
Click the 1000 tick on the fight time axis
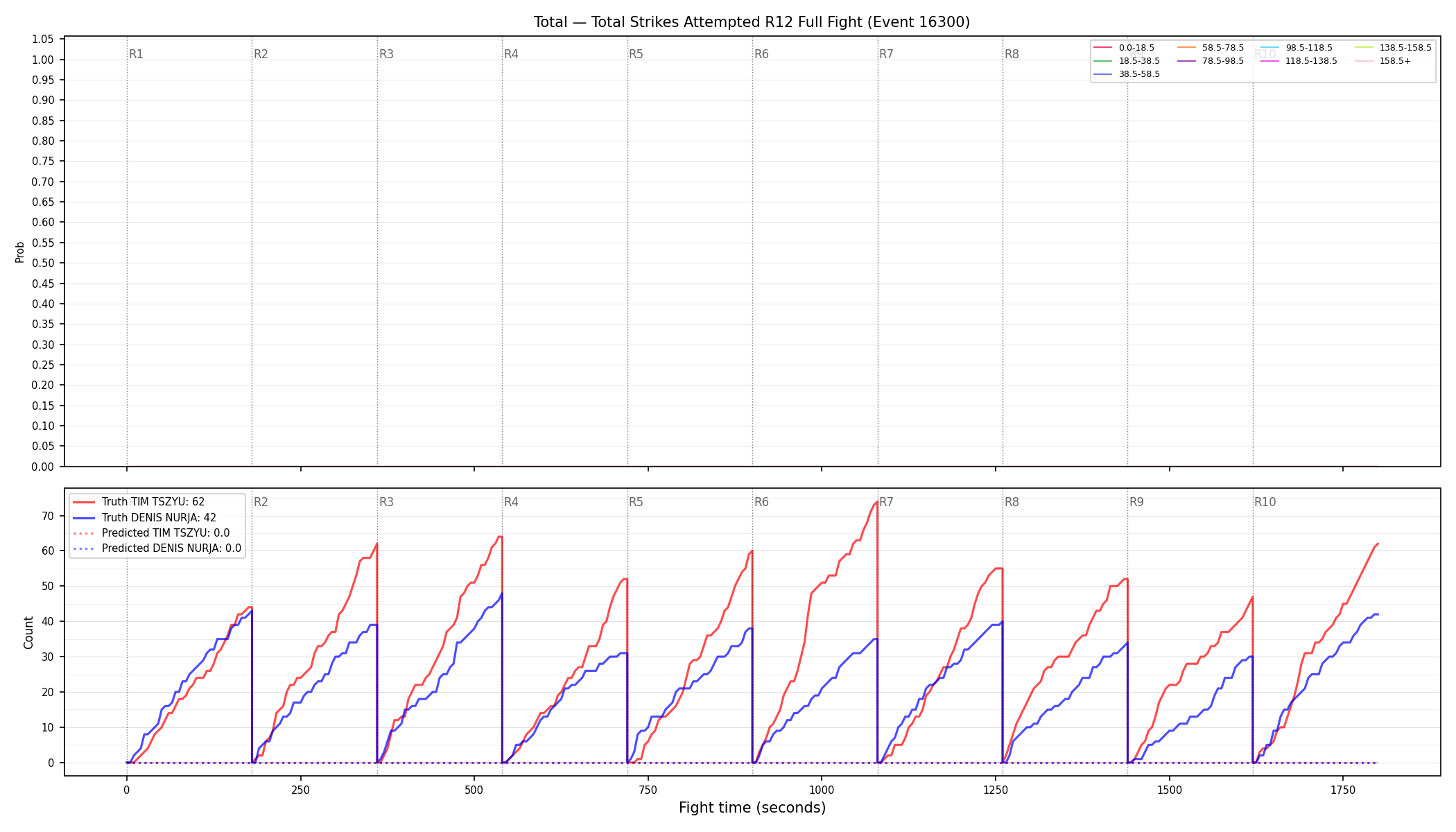(x=822, y=790)
